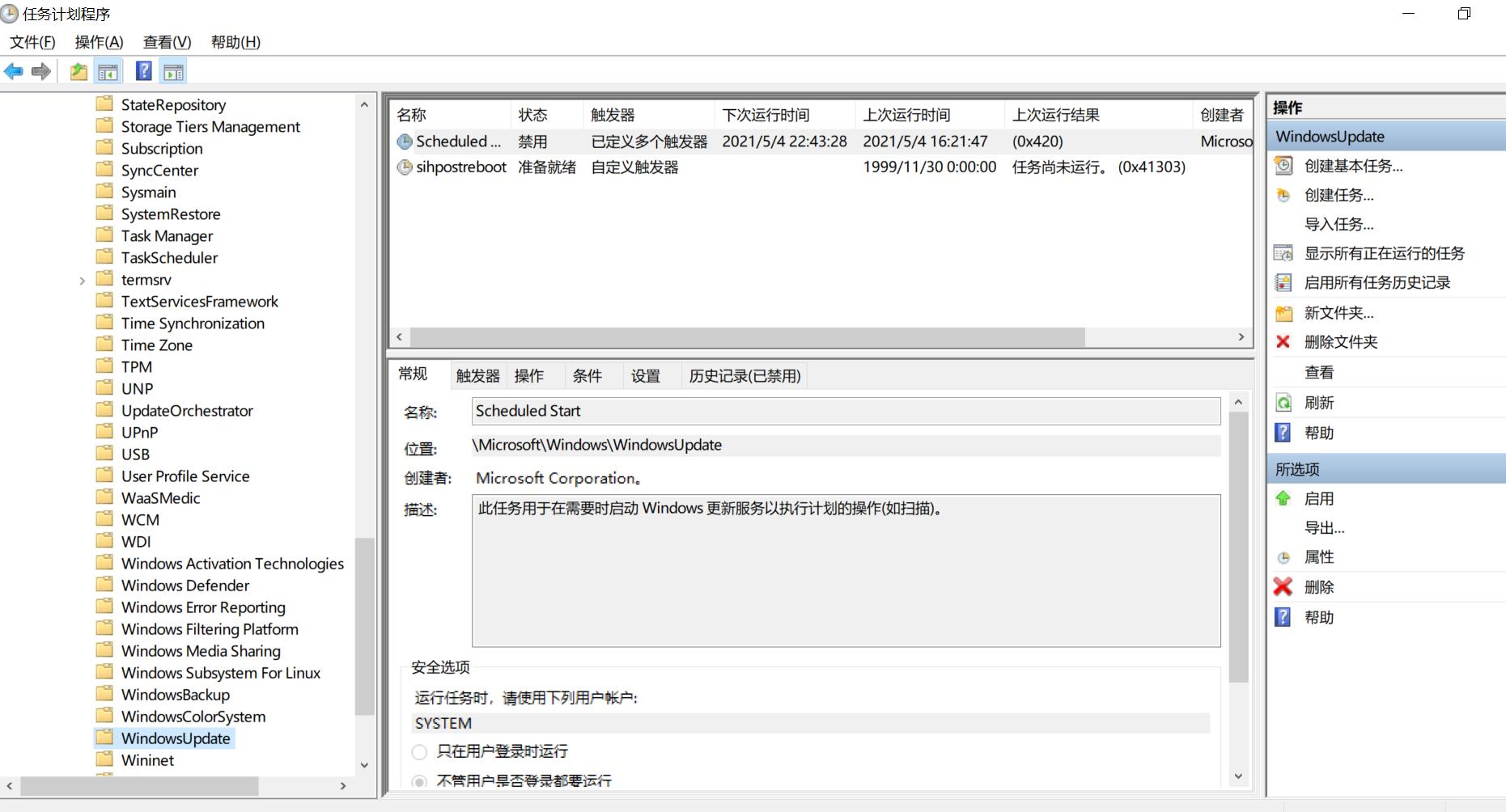Open 创建基本任务 using its icon
This screenshot has width=1506, height=812.
(x=1283, y=166)
